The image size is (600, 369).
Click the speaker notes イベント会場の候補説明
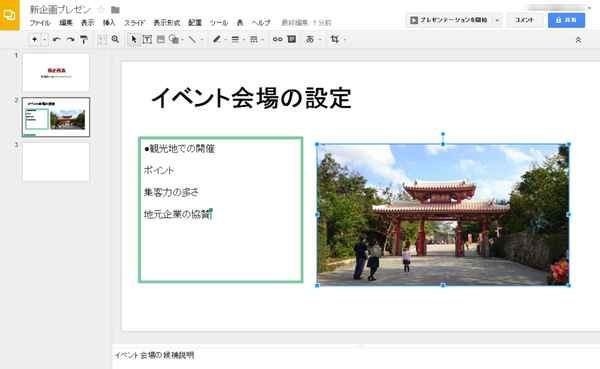click(155, 355)
